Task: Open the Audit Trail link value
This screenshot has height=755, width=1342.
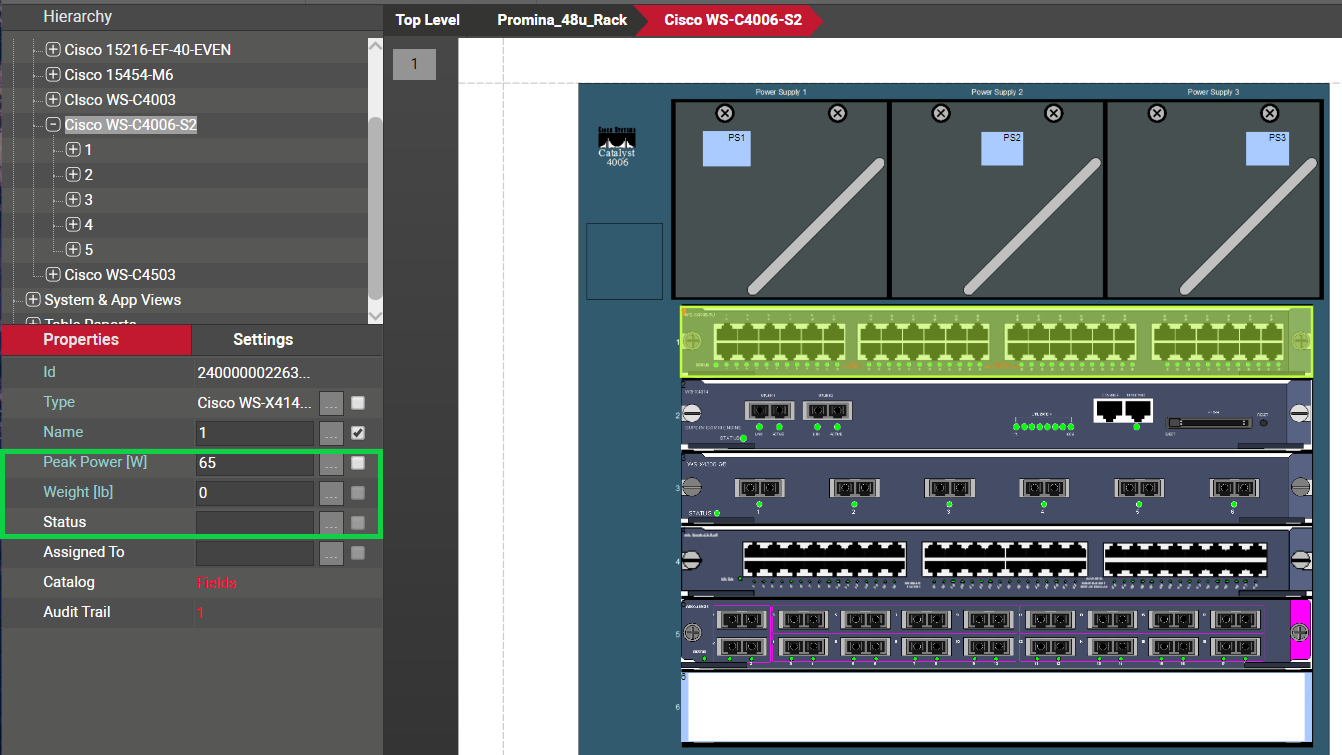Action: [x=200, y=612]
